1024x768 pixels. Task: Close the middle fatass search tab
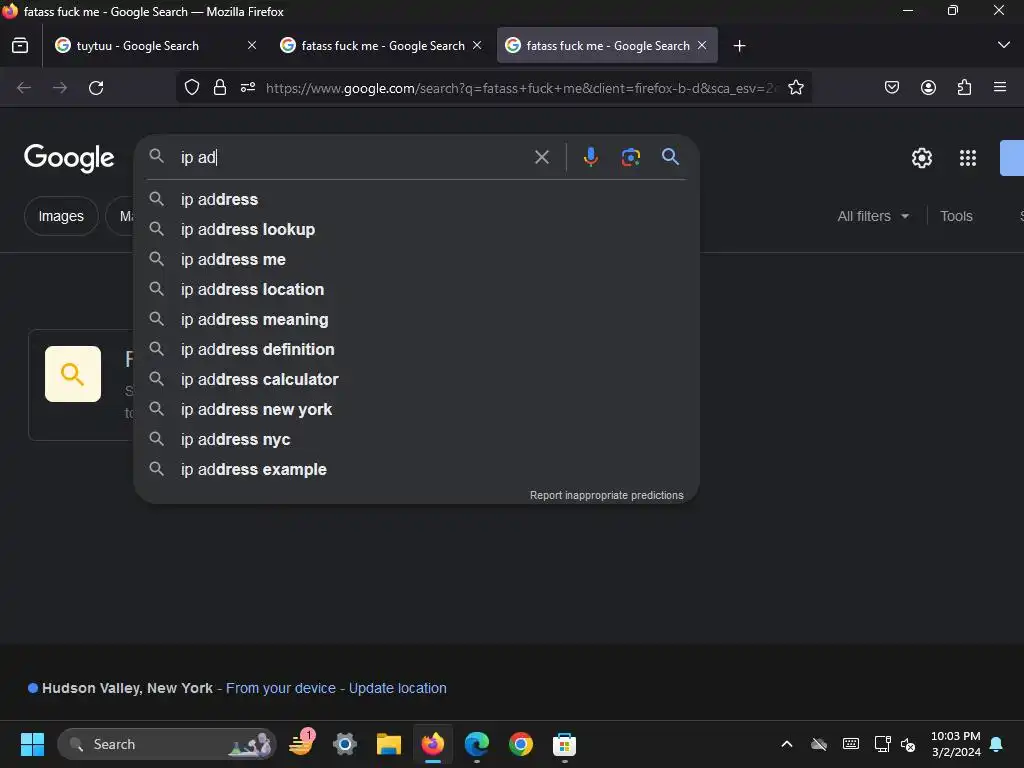477,45
